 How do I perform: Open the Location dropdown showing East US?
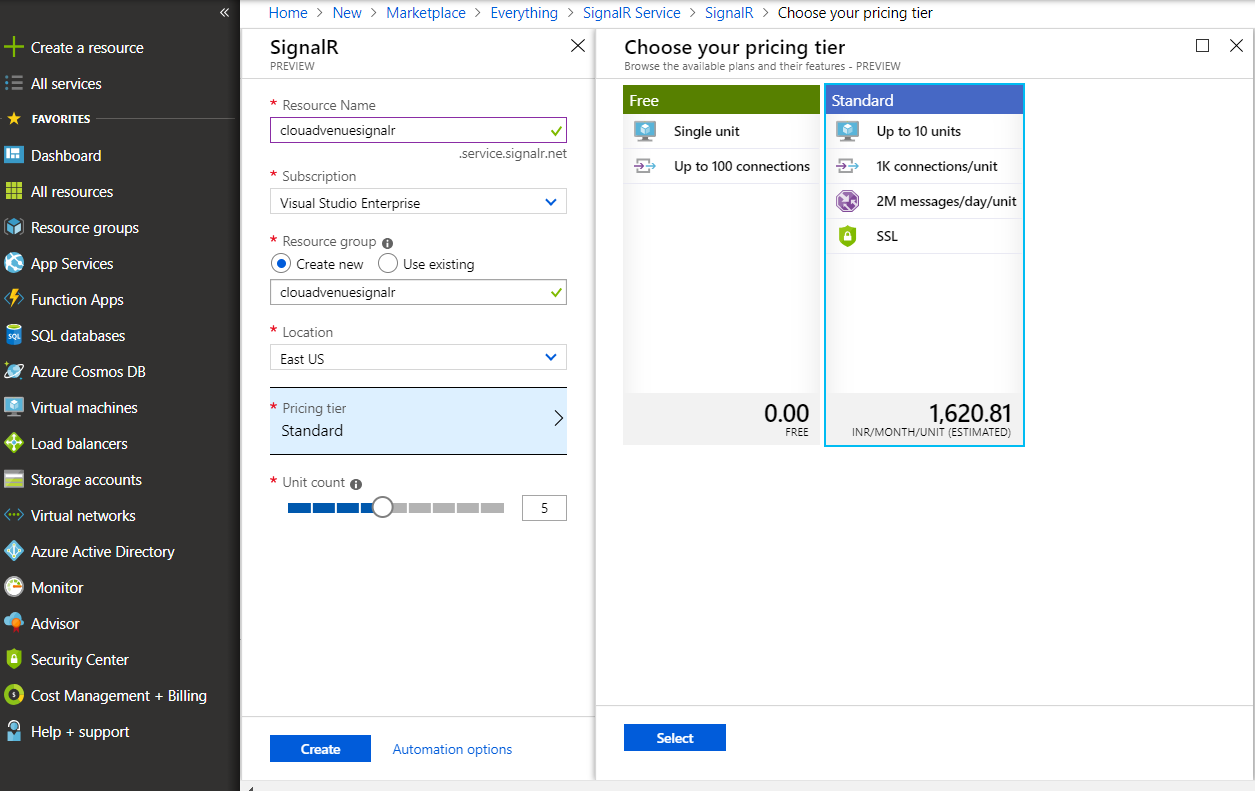pyautogui.click(x=418, y=357)
